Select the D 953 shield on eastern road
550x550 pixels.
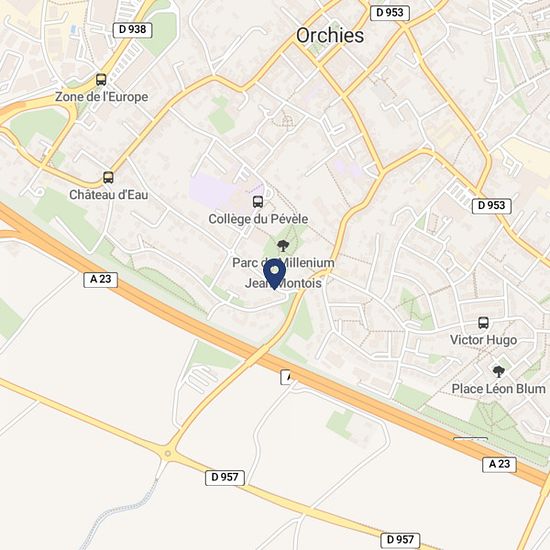(x=491, y=206)
